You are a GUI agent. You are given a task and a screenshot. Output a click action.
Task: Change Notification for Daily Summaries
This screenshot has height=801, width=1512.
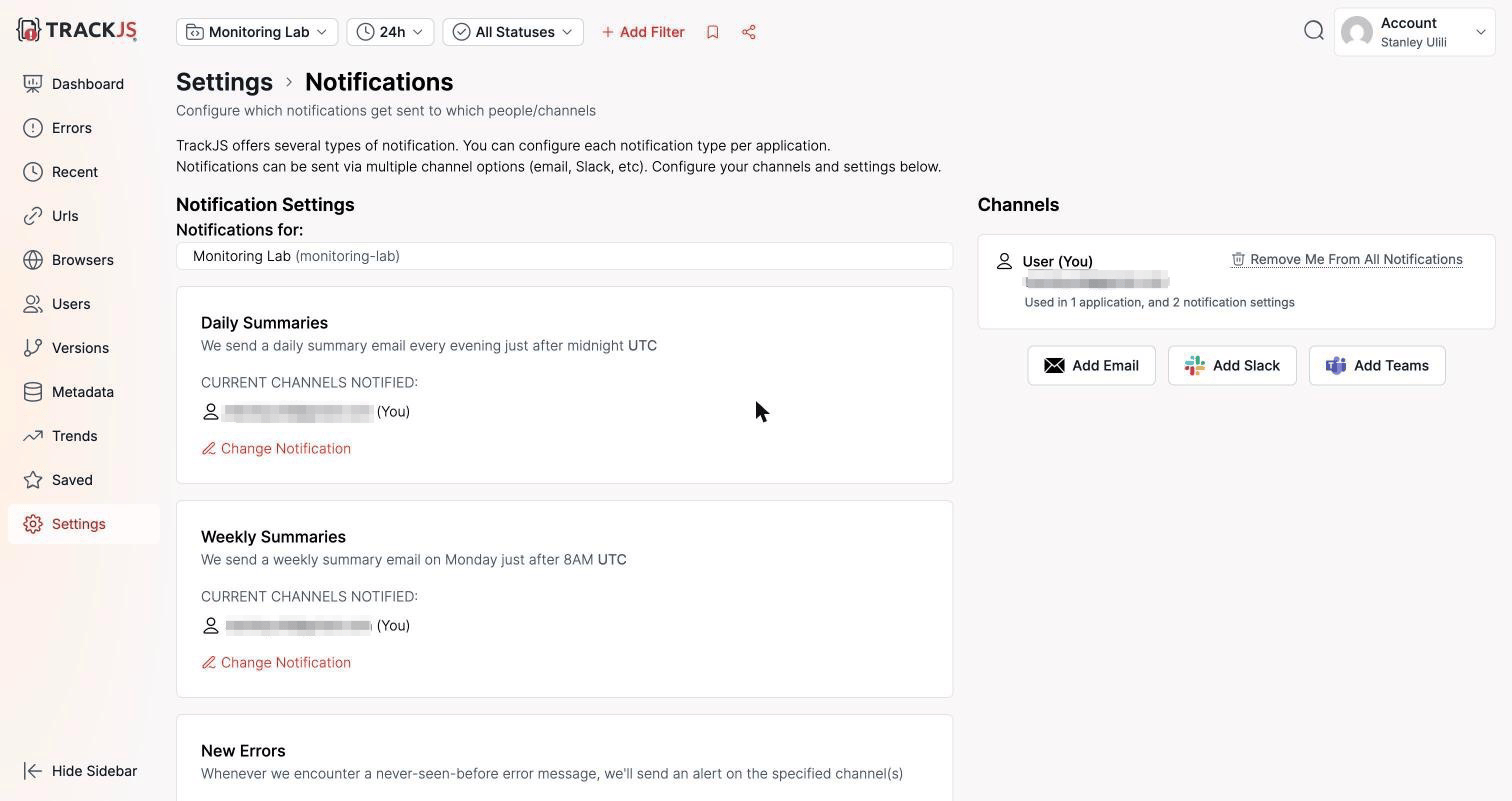coord(276,448)
